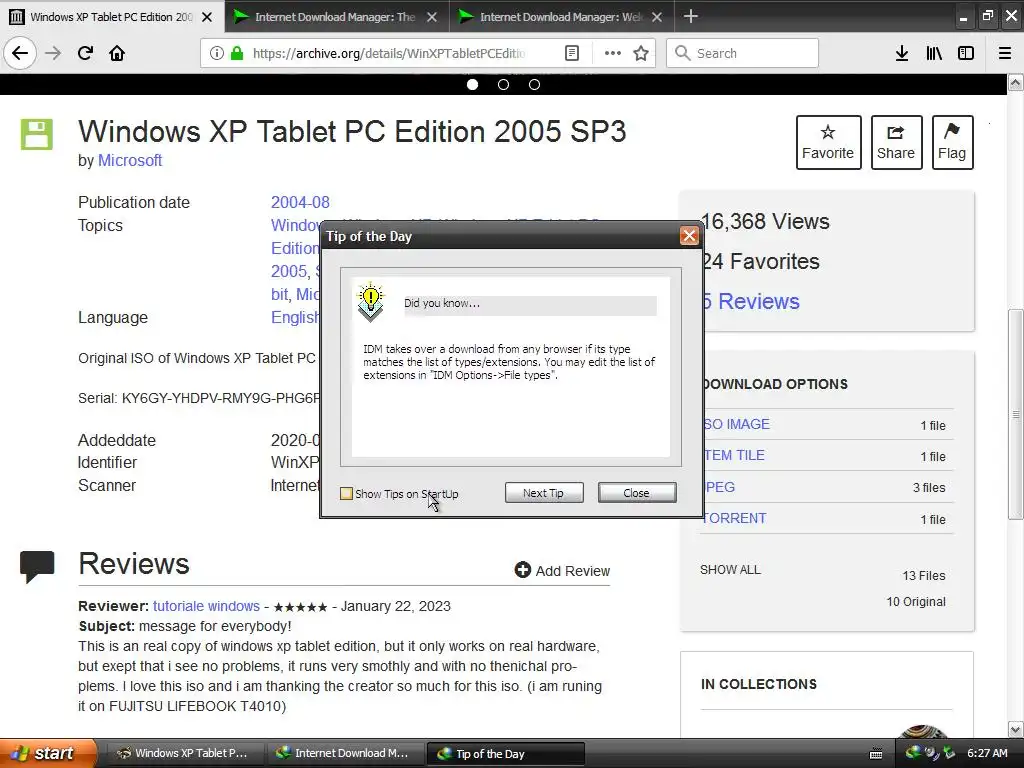The height and width of the screenshot is (768, 1024).
Task: Click the 13 Files text
Action: [923, 575]
